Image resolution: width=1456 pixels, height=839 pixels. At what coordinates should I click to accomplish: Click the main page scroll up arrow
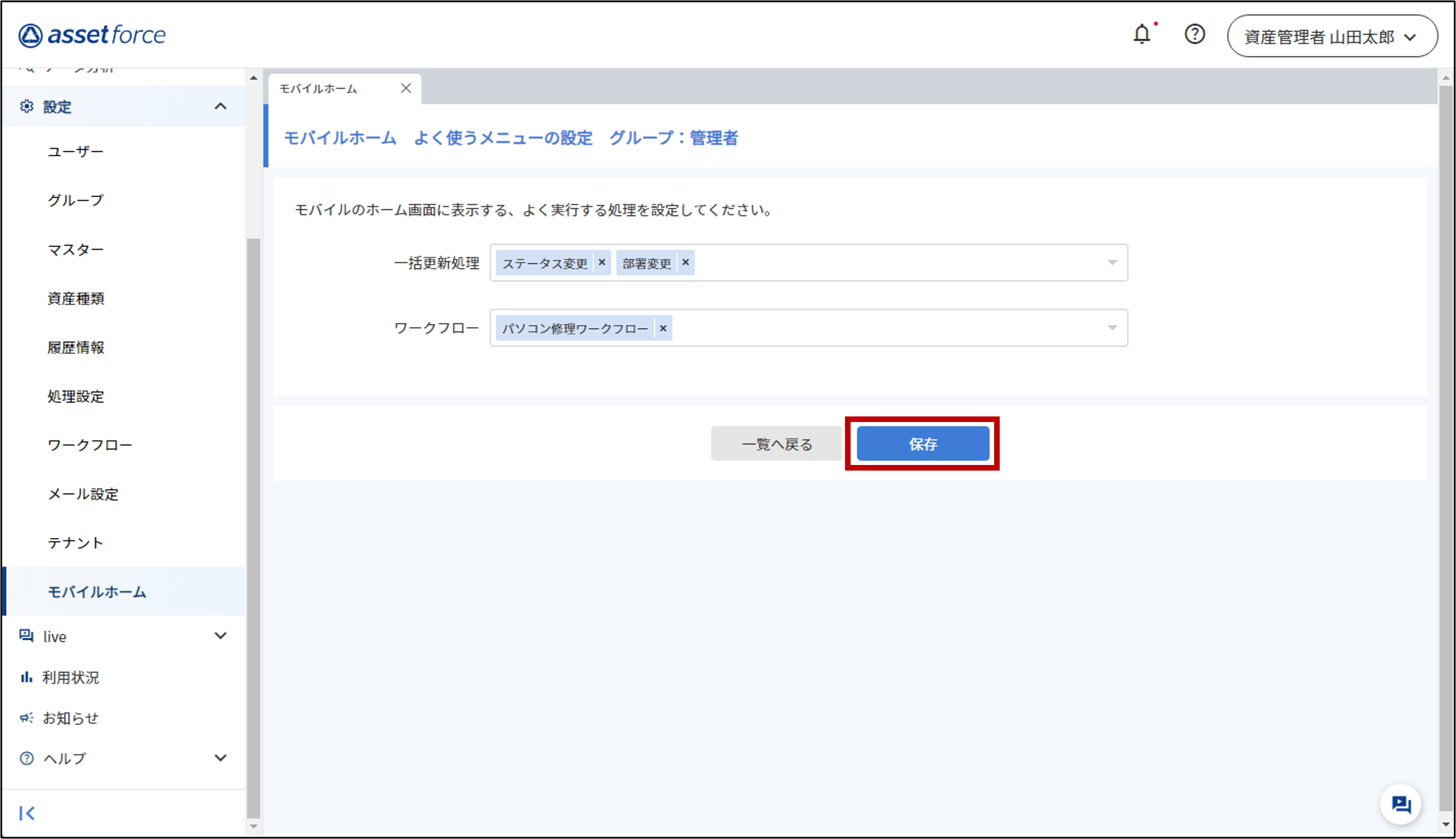pyautogui.click(x=1446, y=77)
